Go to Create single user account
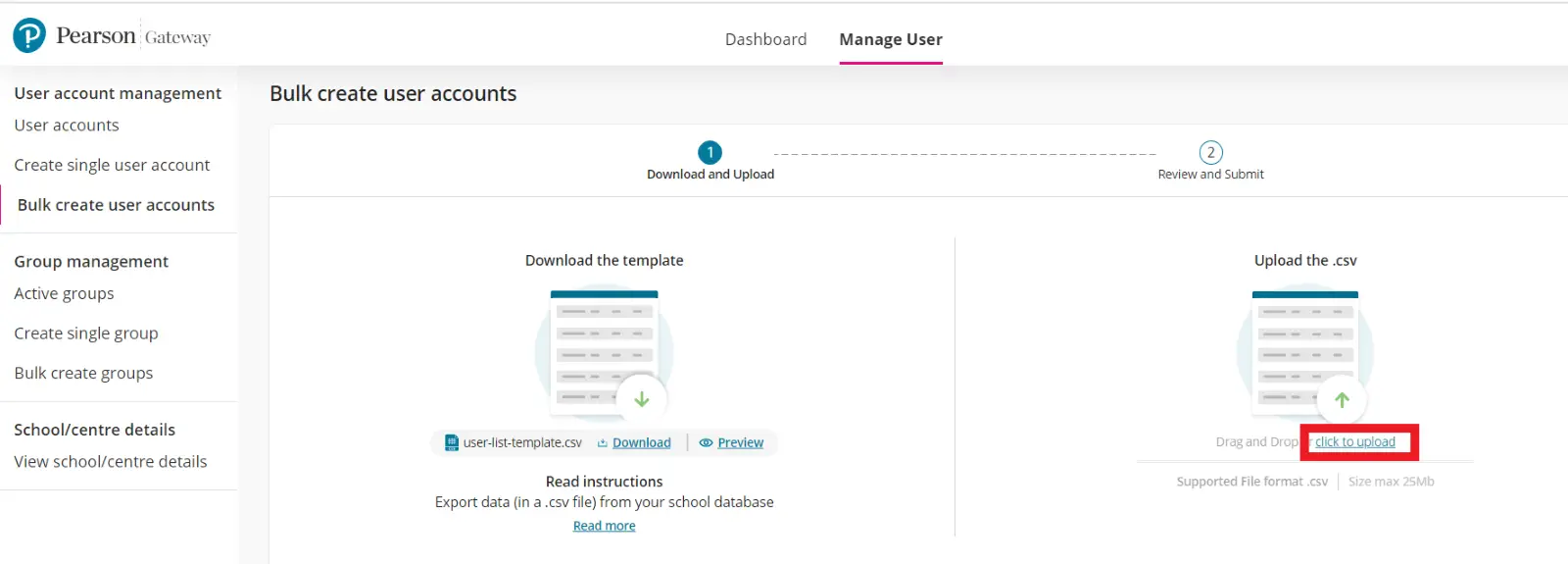Screen dimensions: 1568x564 pos(112,165)
